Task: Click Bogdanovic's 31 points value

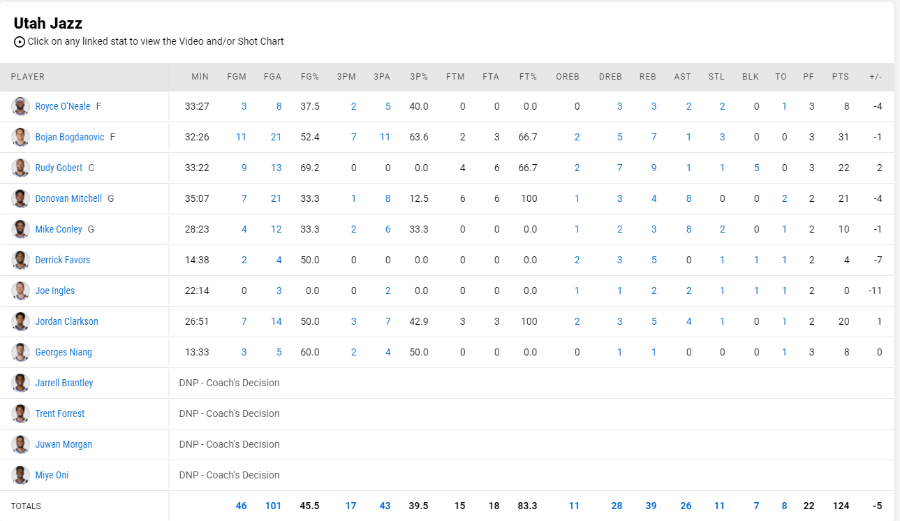Action: pos(843,137)
